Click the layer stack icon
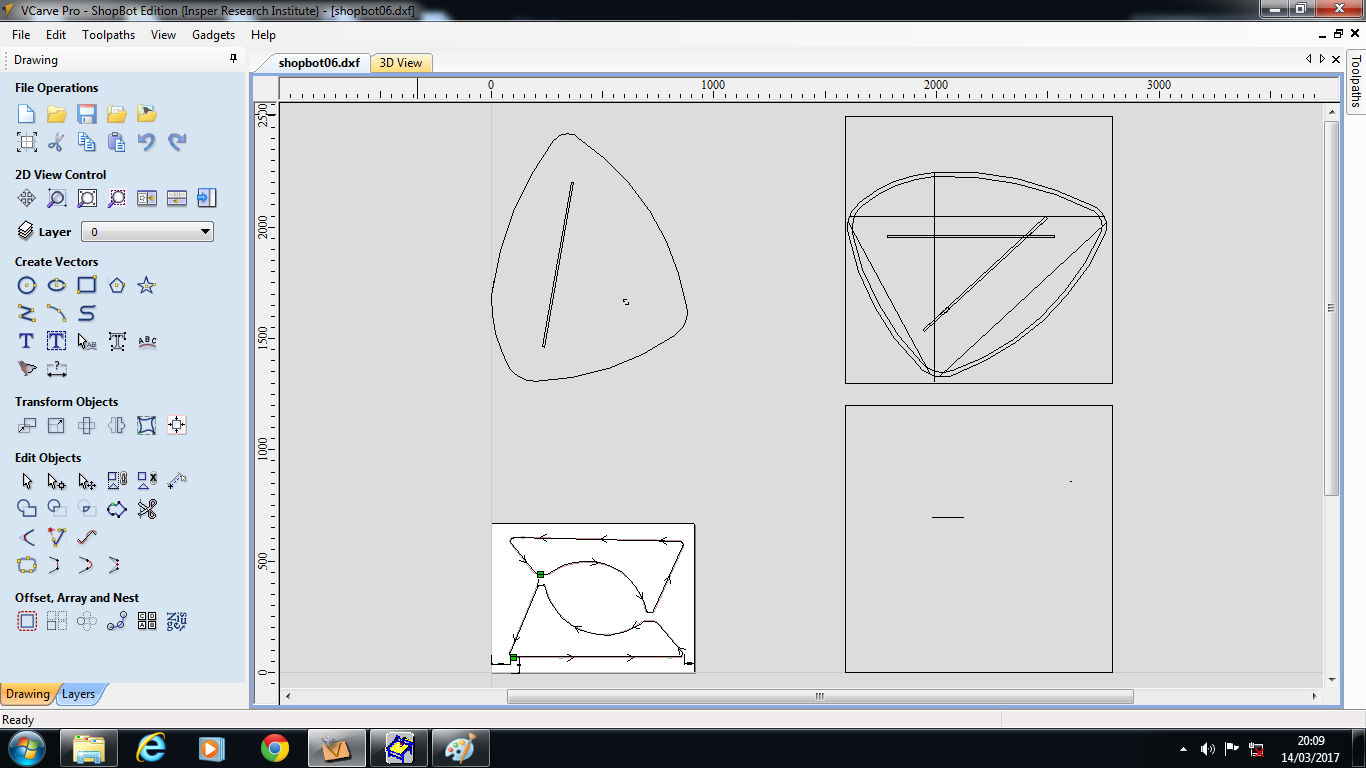Screen dimensions: 1366x768 pyautogui.click(x=26, y=231)
